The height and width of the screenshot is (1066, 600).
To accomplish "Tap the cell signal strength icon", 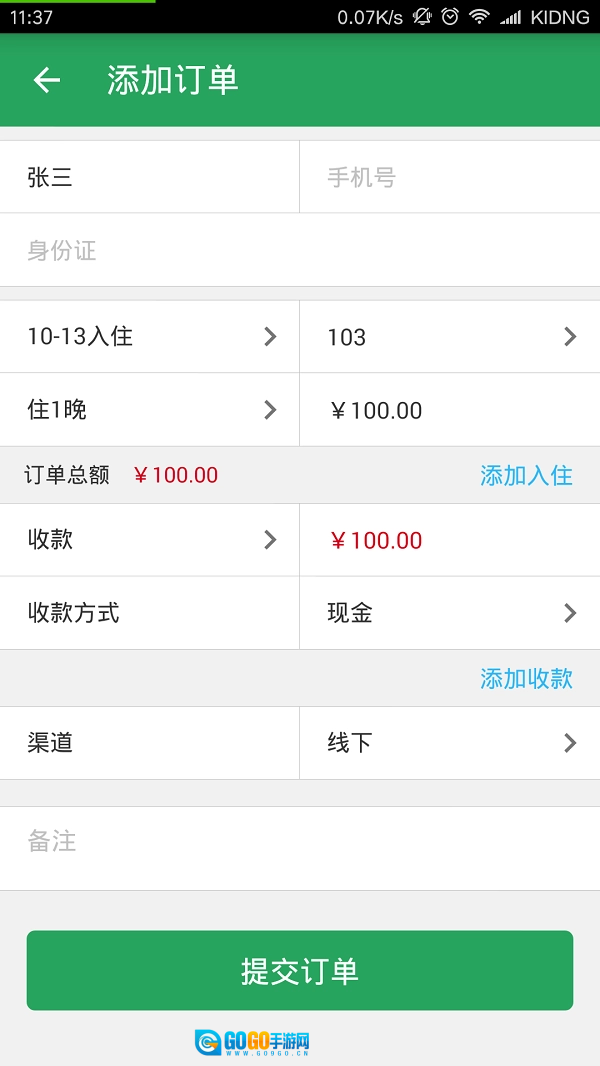I will point(510,17).
